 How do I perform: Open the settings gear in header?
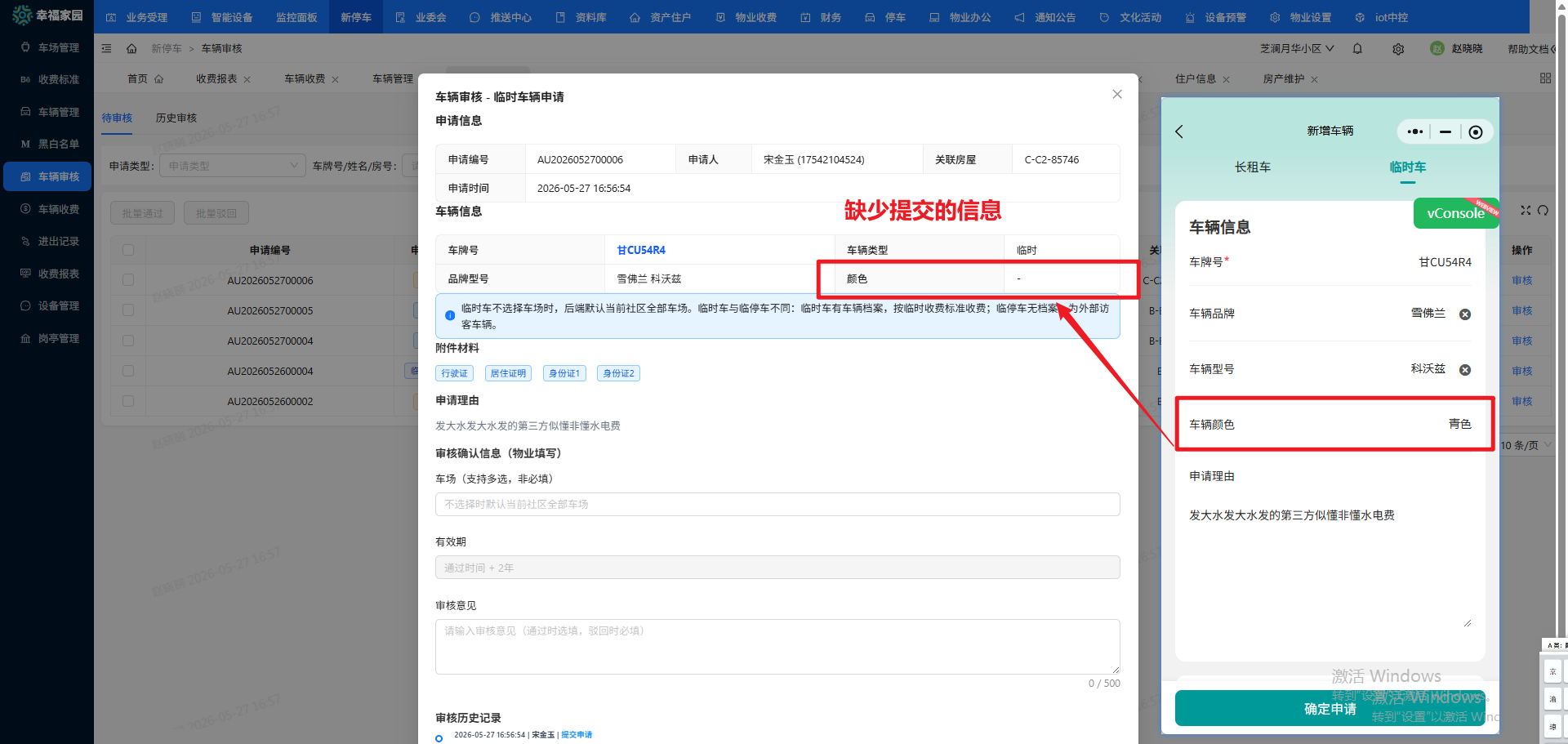1398,49
